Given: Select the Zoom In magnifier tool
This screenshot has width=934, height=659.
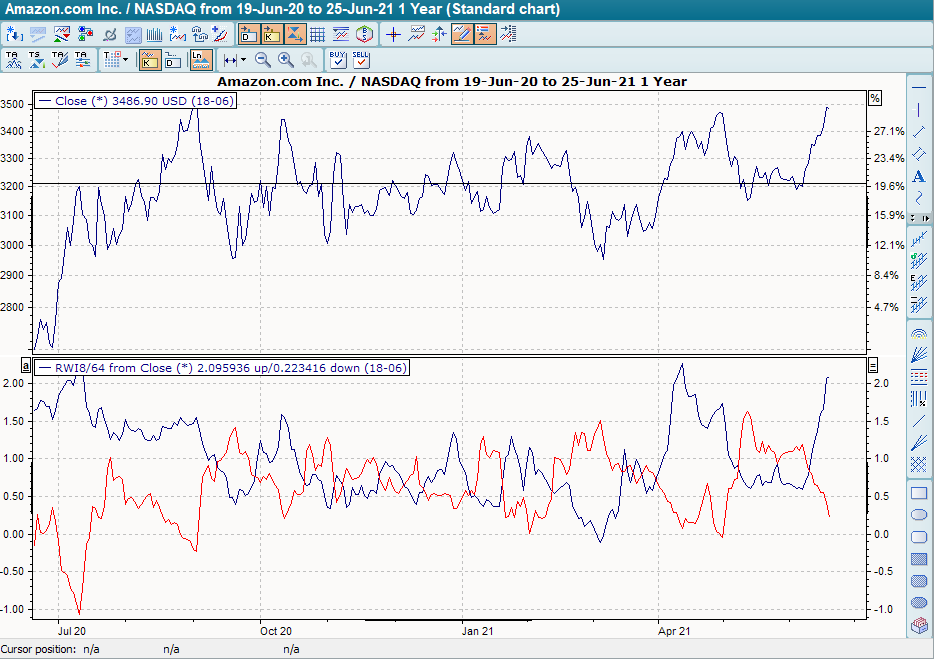Looking at the screenshot, I should 284,59.
